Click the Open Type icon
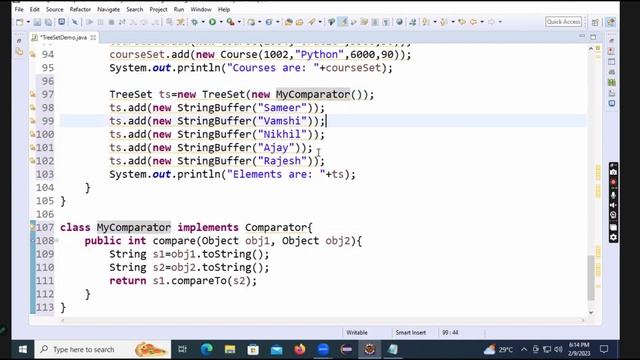640x360 pixels. tap(289, 22)
